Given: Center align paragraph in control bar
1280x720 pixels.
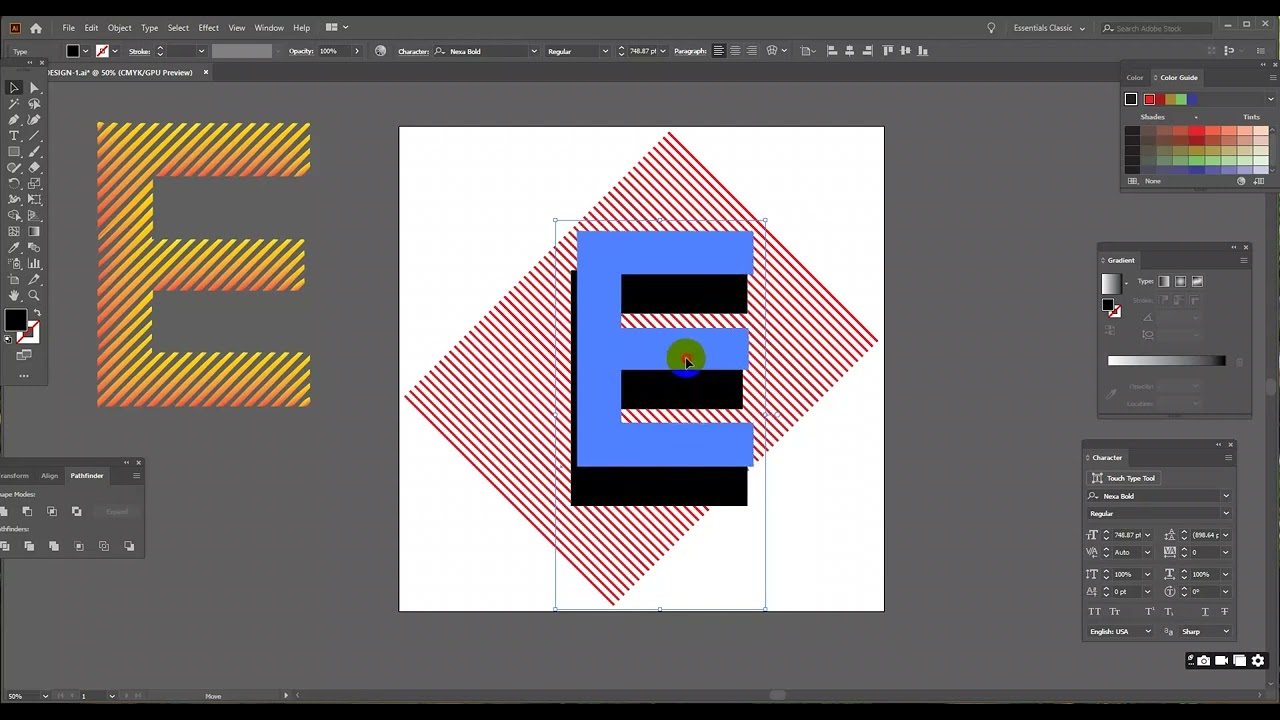Looking at the screenshot, I should point(735,51).
